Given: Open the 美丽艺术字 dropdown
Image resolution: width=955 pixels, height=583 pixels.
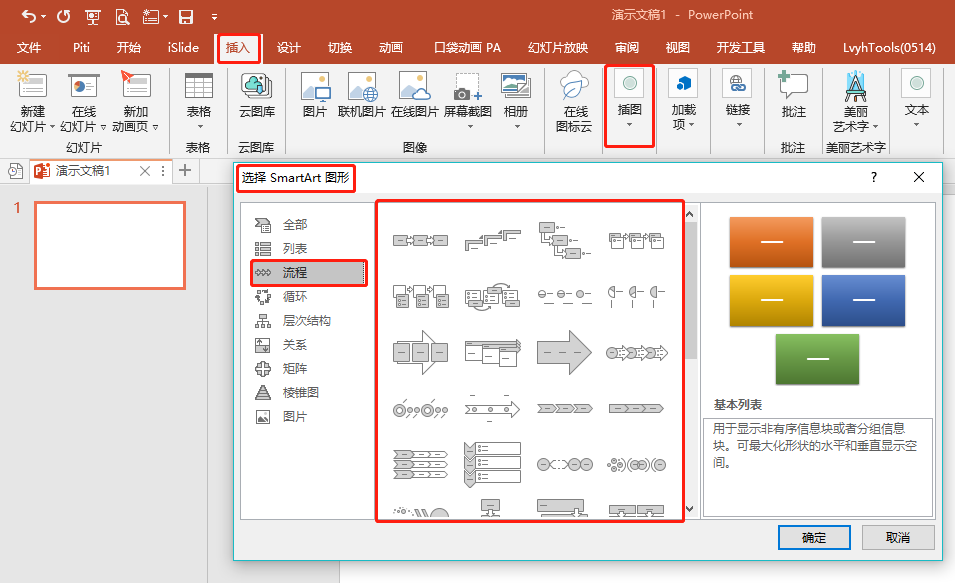Looking at the screenshot, I should pos(875,127).
